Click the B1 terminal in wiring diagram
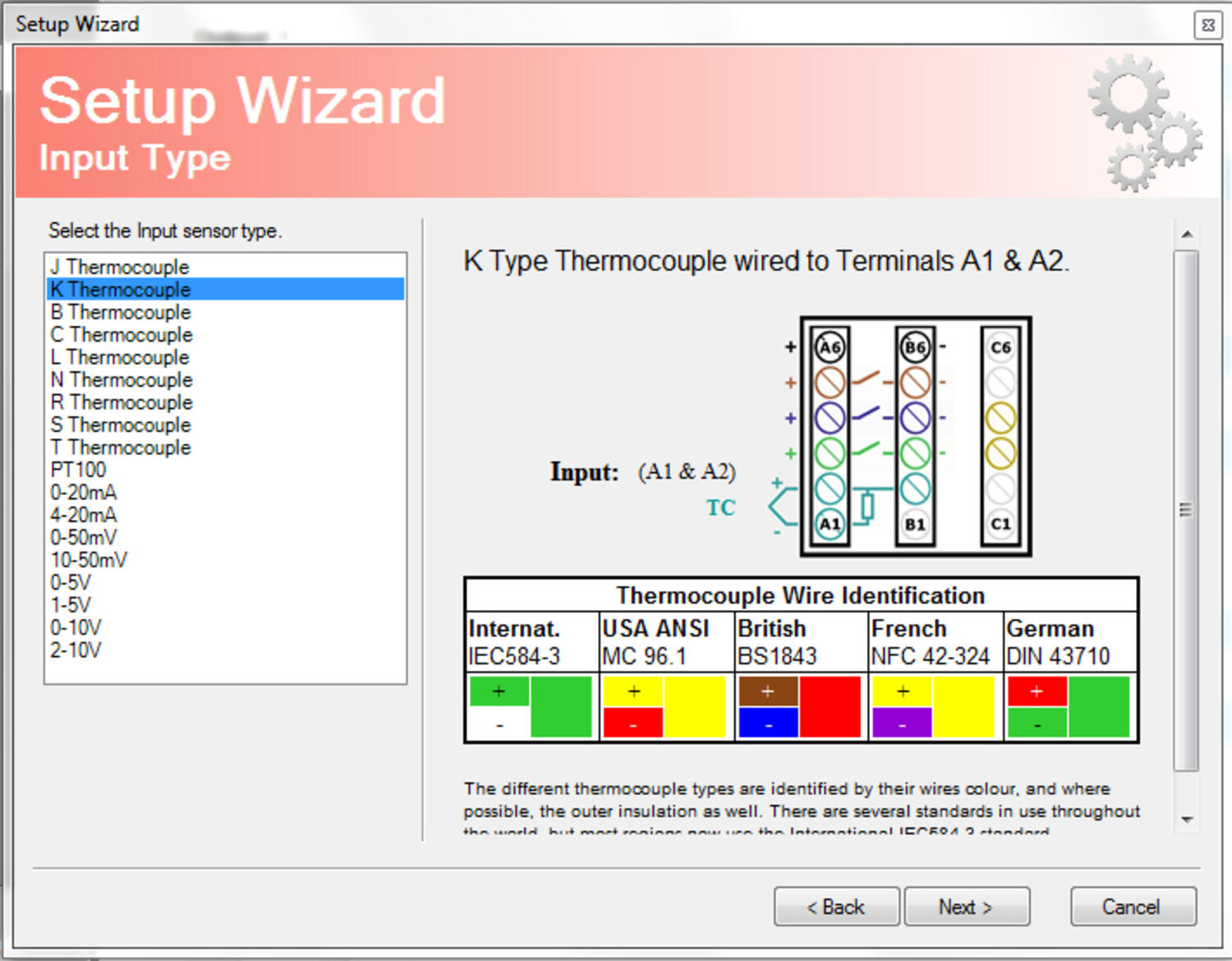 (914, 524)
